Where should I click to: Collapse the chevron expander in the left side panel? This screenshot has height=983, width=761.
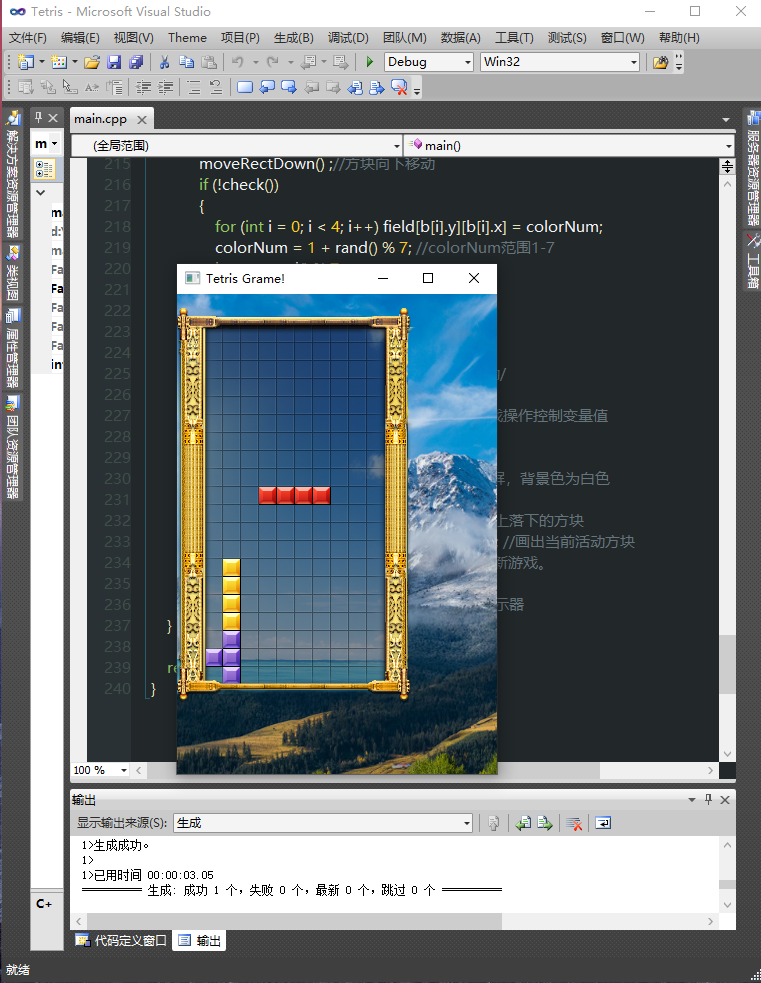pos(41,192)
